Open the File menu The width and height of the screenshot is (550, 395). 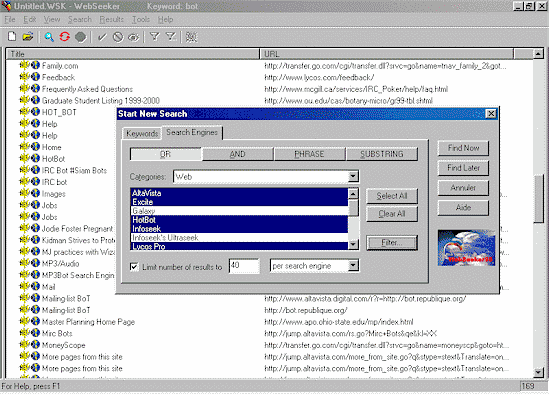(x=9, y=19)
